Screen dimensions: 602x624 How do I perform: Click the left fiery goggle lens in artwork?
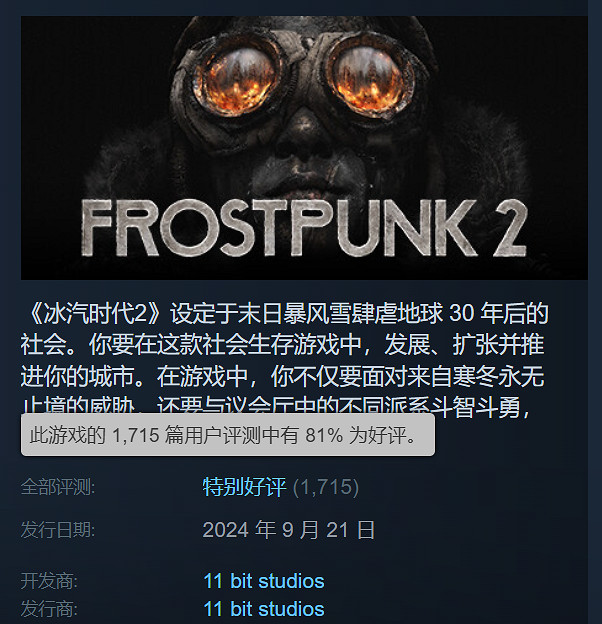(237, 81)
